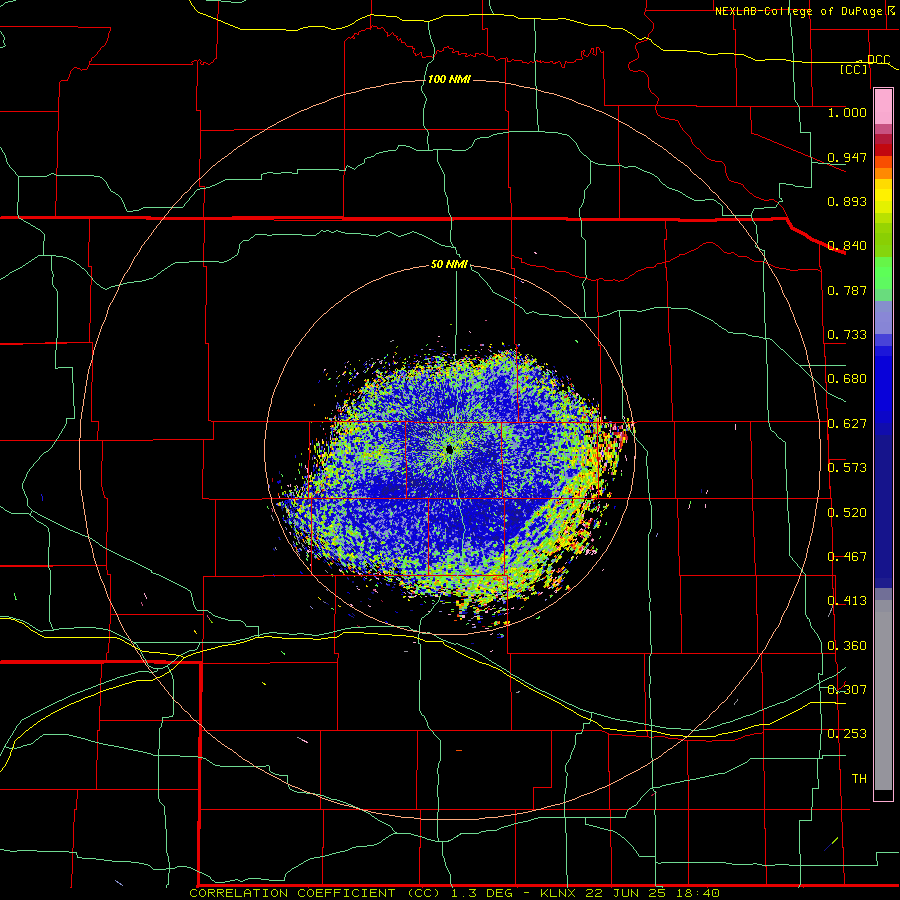The image size is (900, 900).
Task: Click the 0.893 scale value
Action: click(847, 201)
